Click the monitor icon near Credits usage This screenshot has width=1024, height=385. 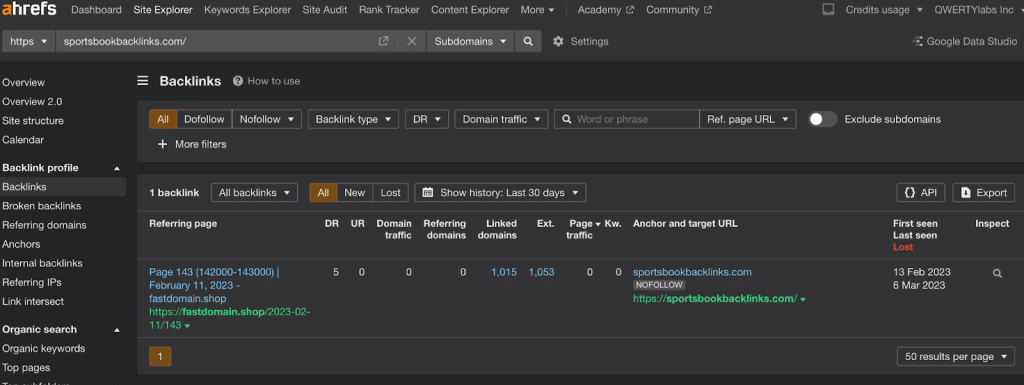point(828,10)
